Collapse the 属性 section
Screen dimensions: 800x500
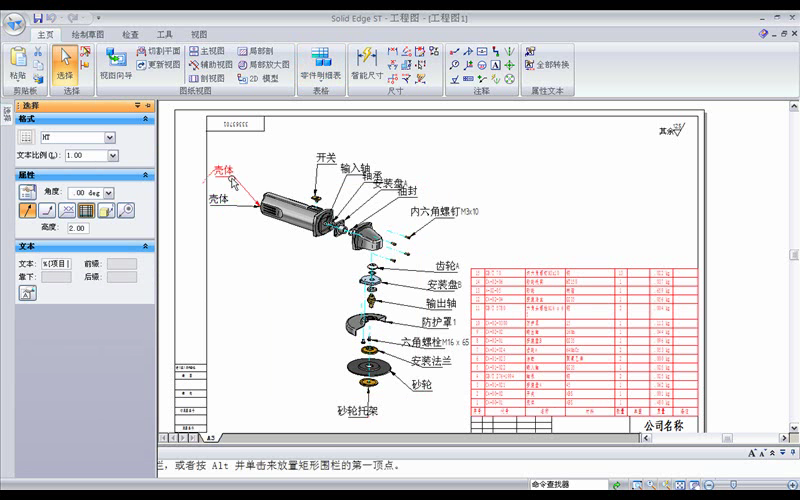tap(145, 175)
